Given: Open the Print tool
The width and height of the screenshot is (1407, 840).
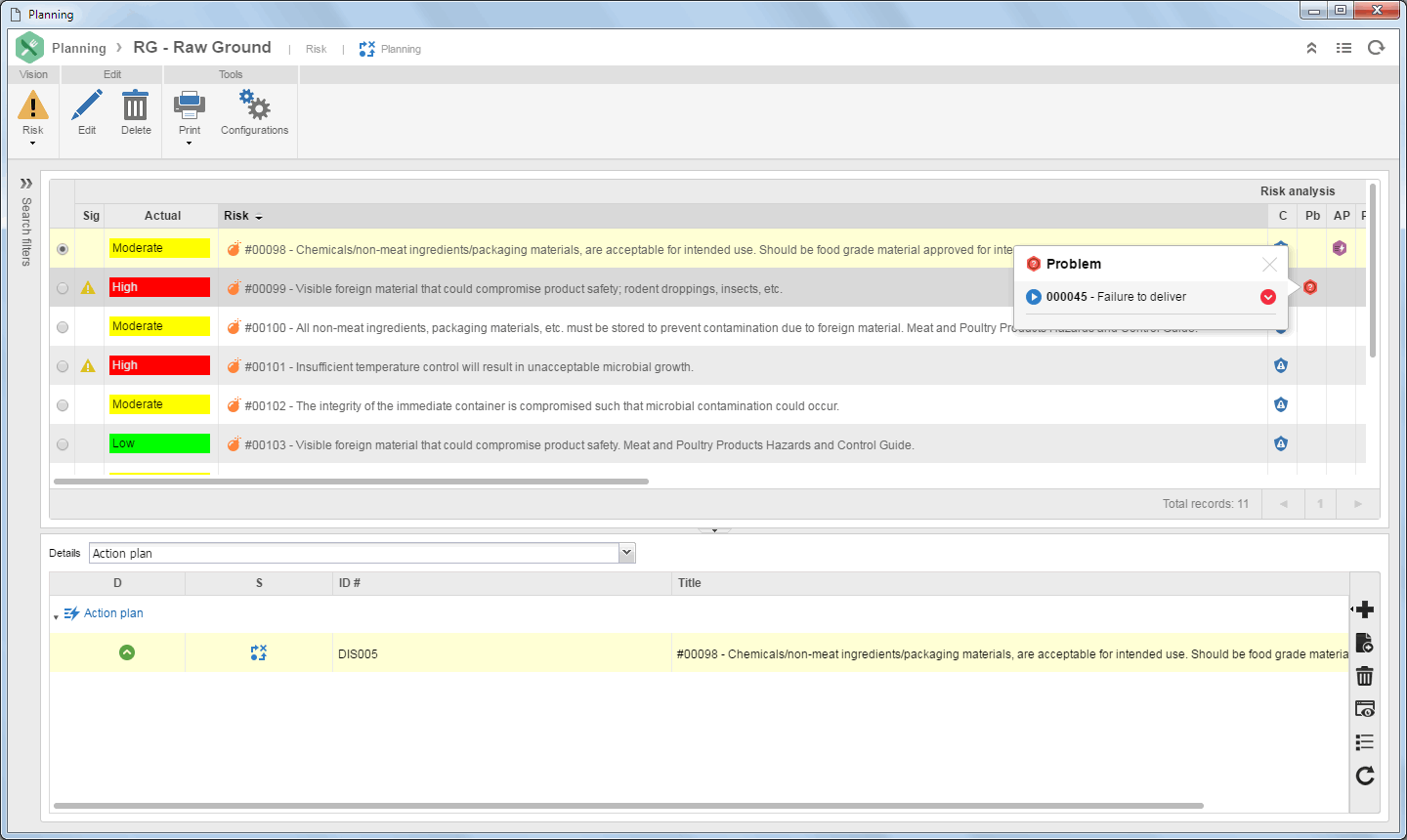Looking at the screenshot, I should click(x=190, y=112).
